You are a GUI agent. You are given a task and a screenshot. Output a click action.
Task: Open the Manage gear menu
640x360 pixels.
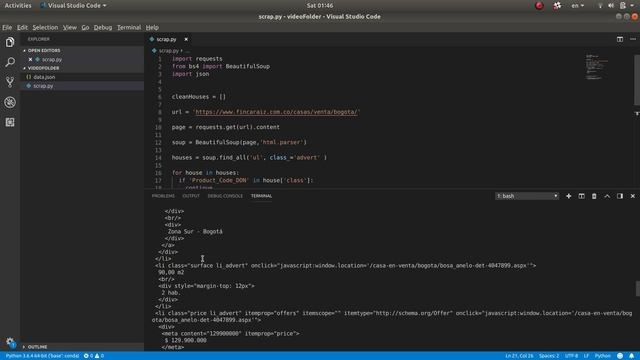pos(10,342)
